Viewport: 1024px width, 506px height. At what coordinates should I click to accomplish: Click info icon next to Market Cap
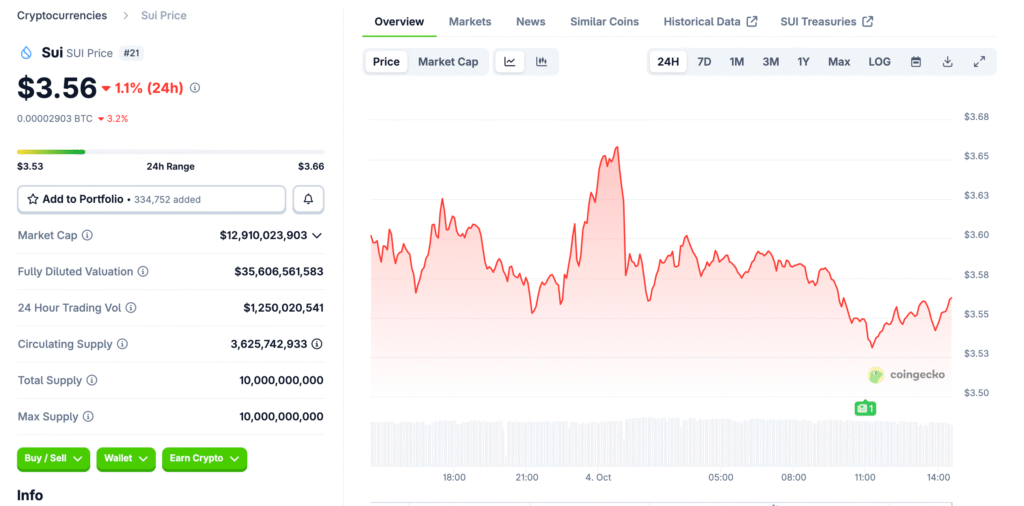(87, 235)
